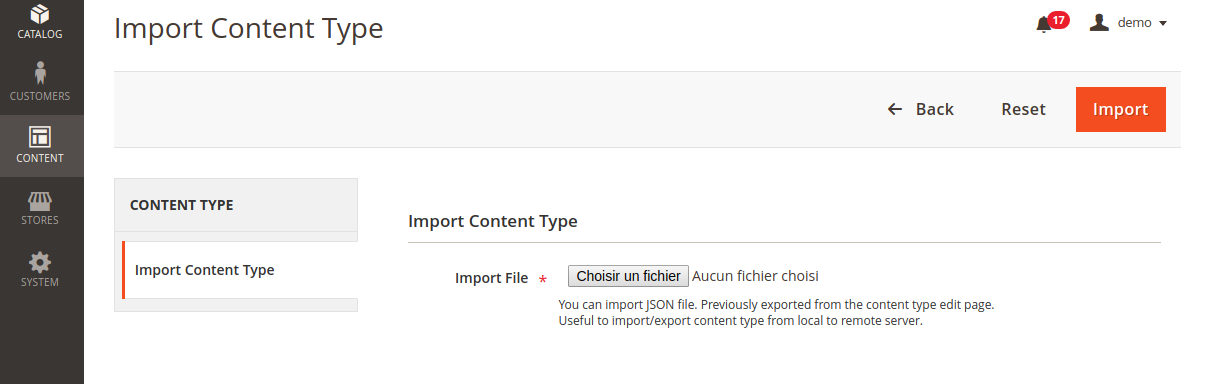Click the Reset button
Viewport: 1210px width, 384px height.
point(1023,109)
